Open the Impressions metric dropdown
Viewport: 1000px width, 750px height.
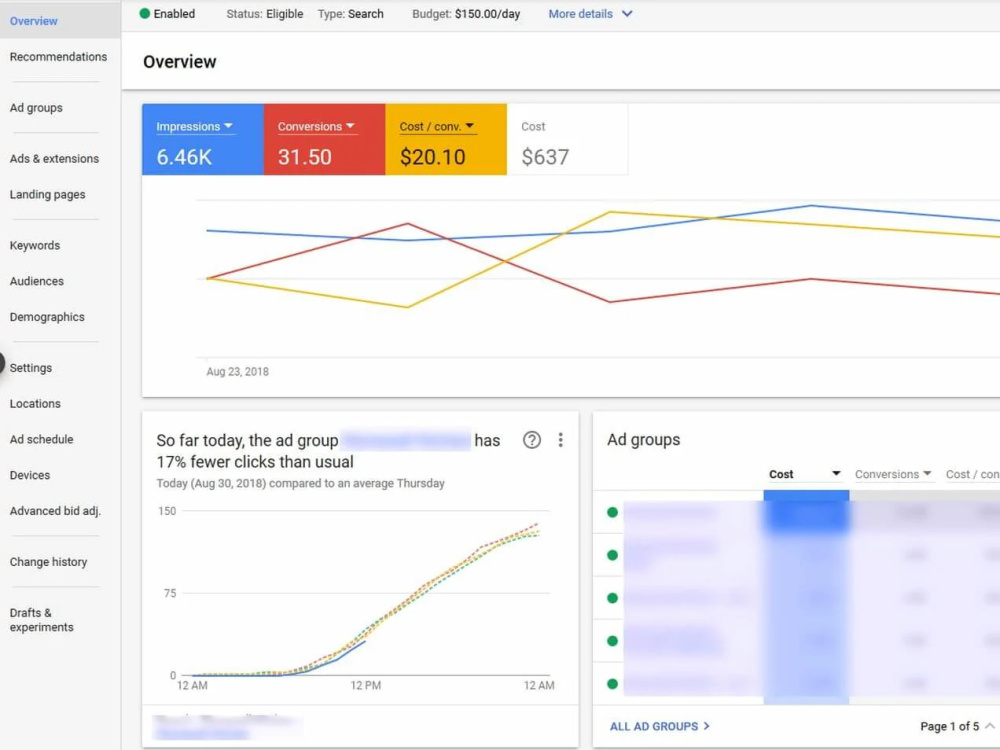[195, 126]
